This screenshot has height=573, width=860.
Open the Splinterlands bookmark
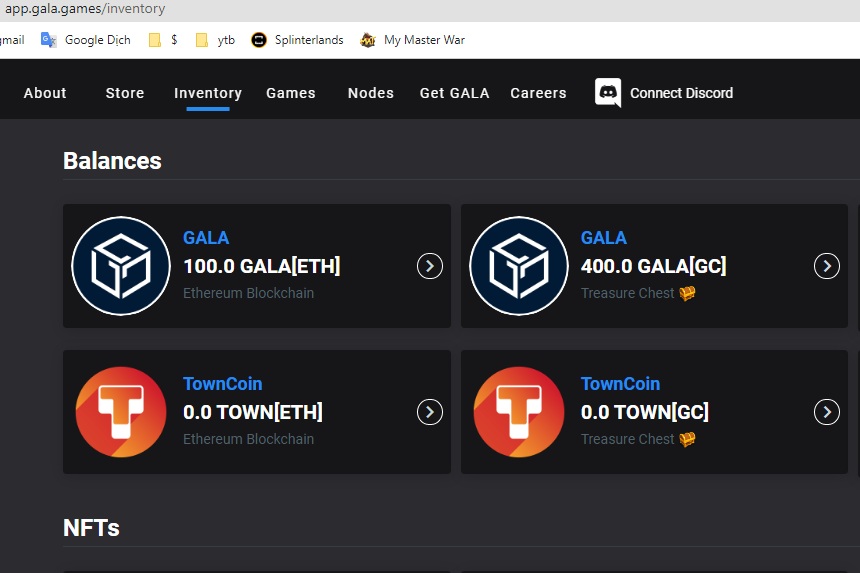point(297,40)
